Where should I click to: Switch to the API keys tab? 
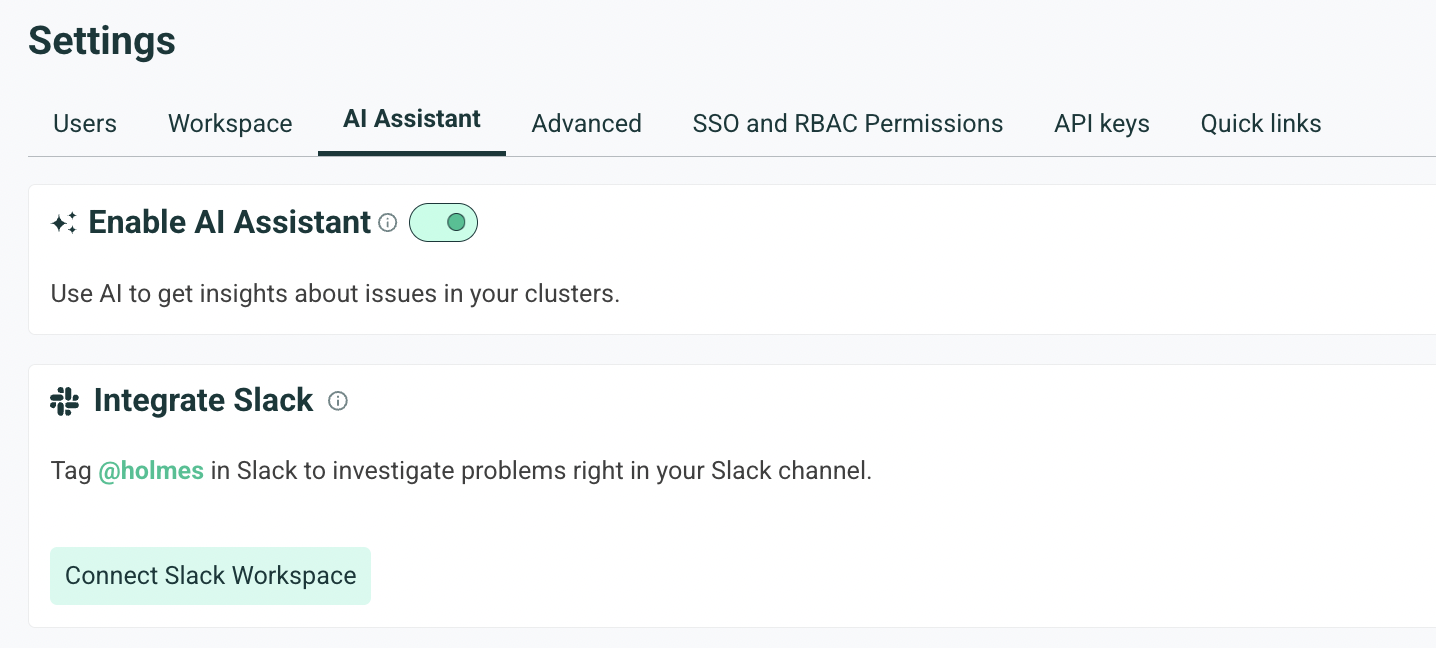(x=1102, y=124)
